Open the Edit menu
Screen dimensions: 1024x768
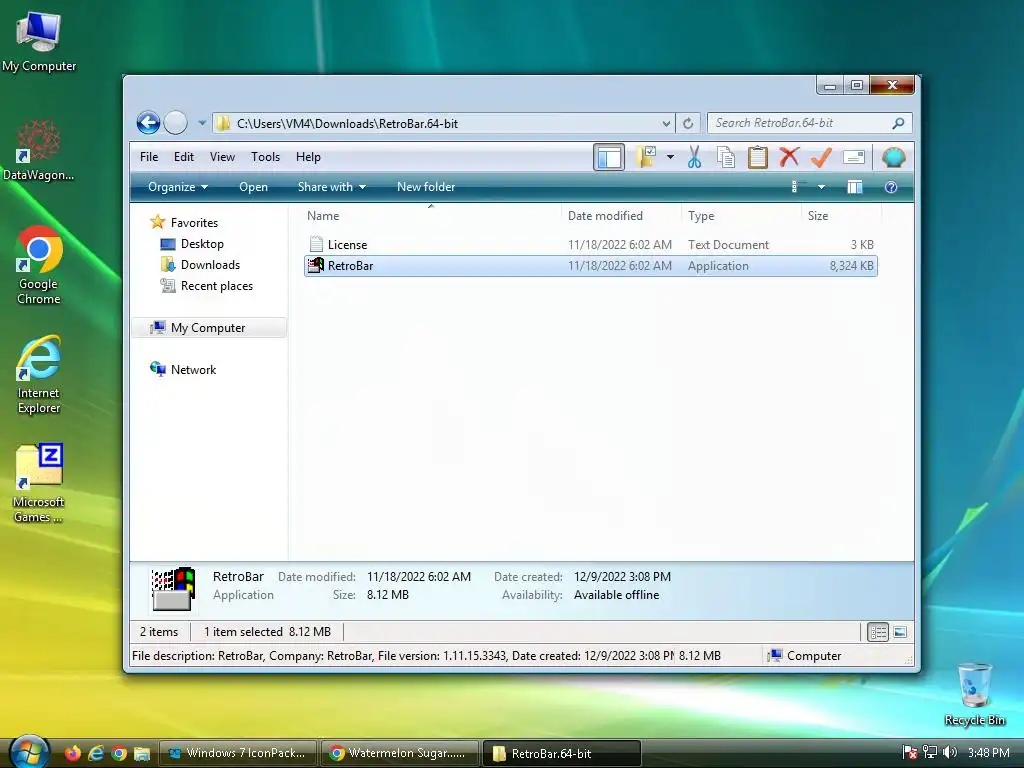[184, 157]
